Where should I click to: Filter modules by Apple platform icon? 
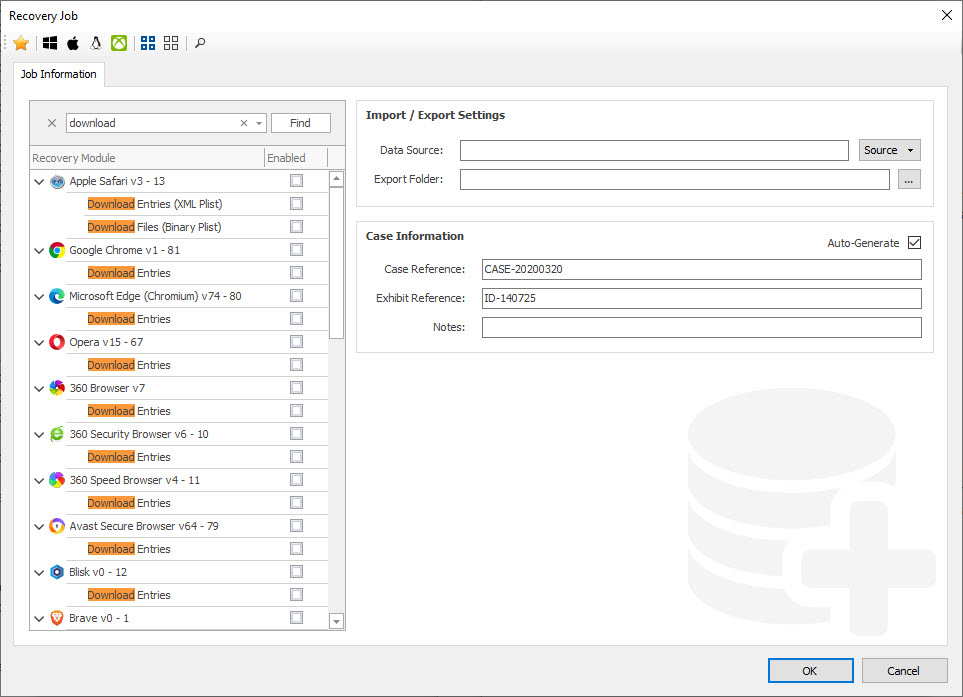click(x=73, y=43)
